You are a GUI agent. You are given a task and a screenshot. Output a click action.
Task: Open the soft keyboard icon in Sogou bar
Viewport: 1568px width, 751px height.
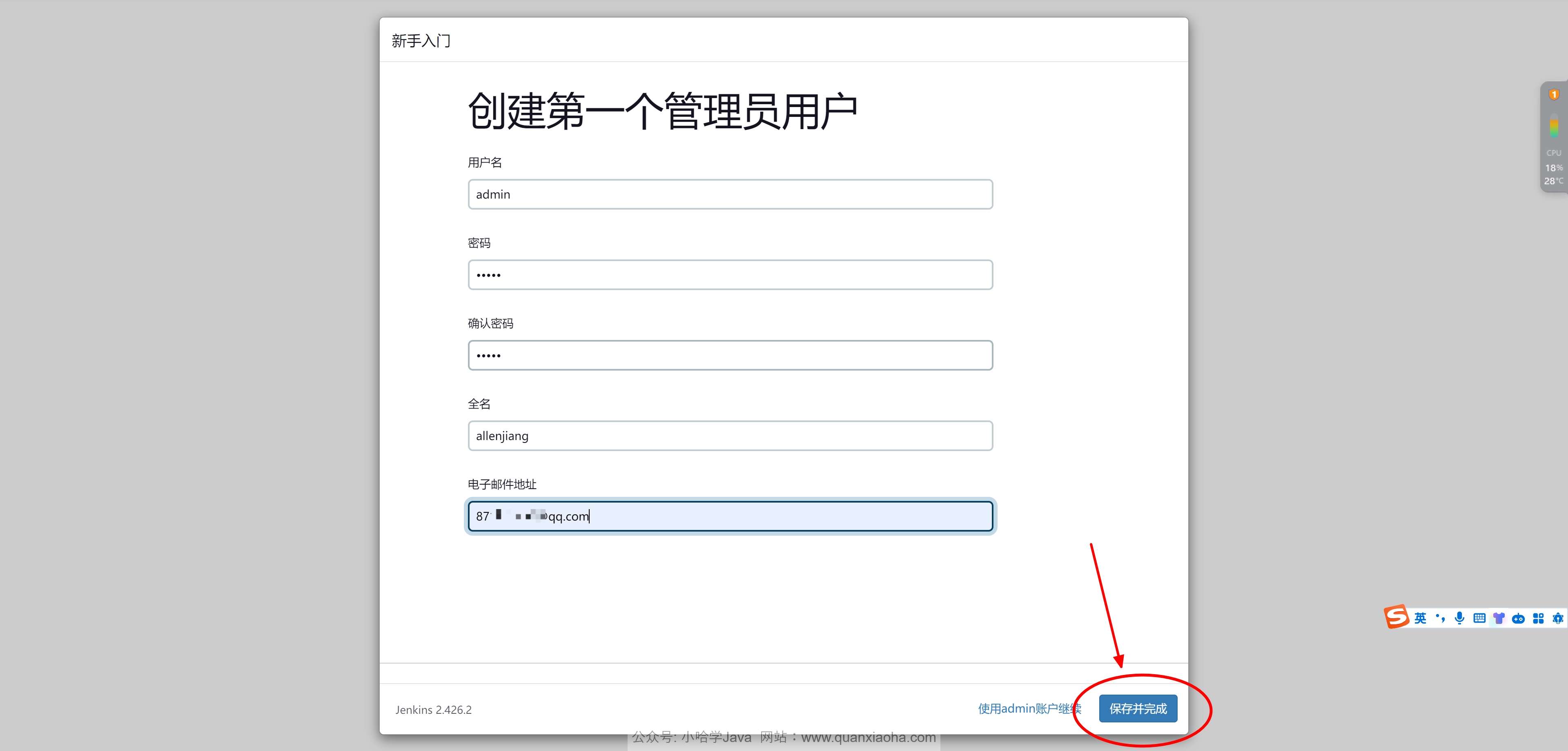[x=1480, y=618]
